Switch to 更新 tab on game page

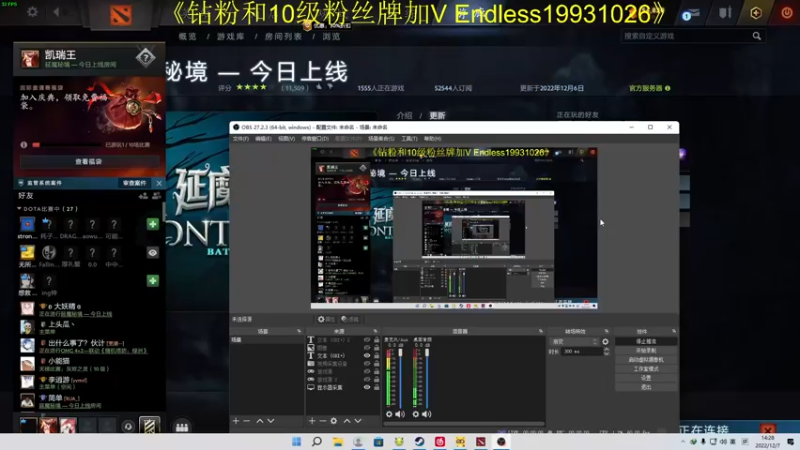pos(437,115)
